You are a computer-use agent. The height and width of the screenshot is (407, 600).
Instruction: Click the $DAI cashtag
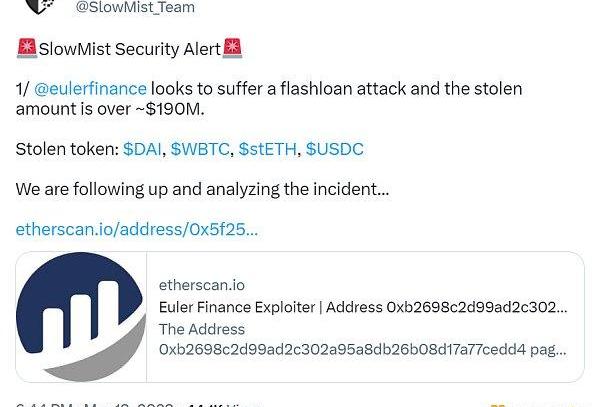(142, 149)
